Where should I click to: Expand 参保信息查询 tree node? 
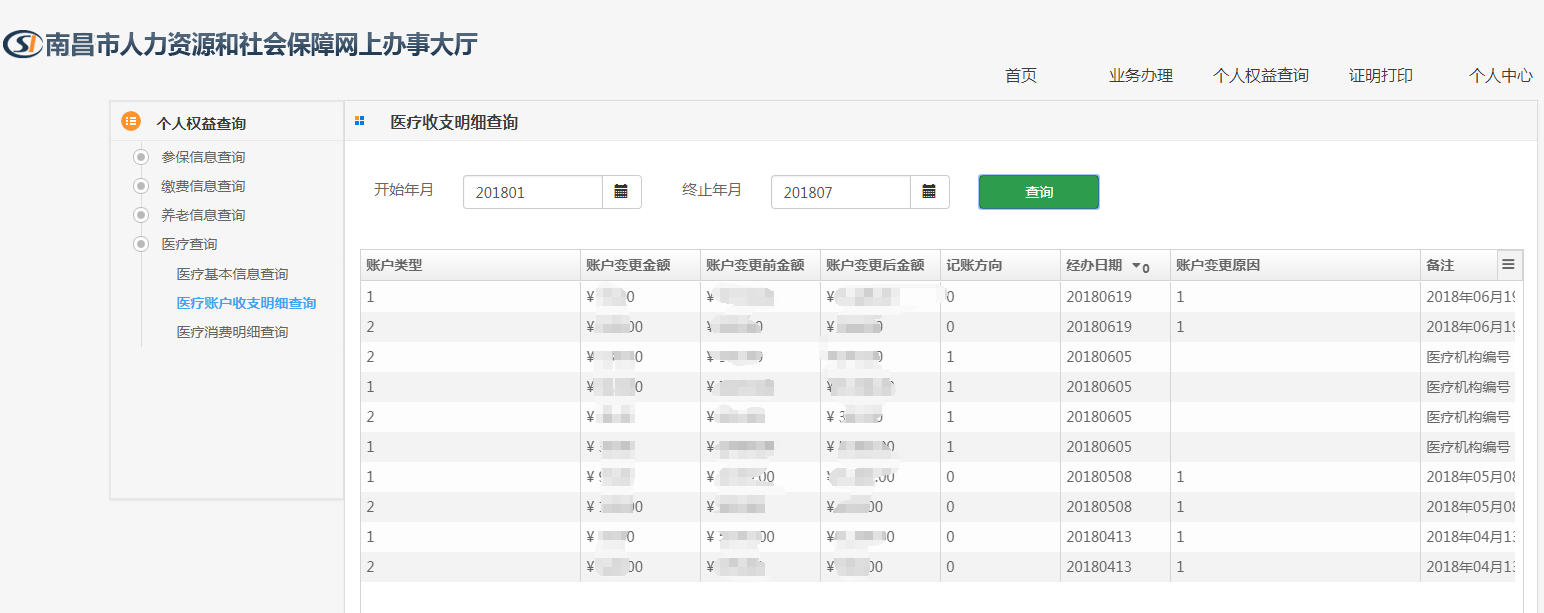[141, 157]
